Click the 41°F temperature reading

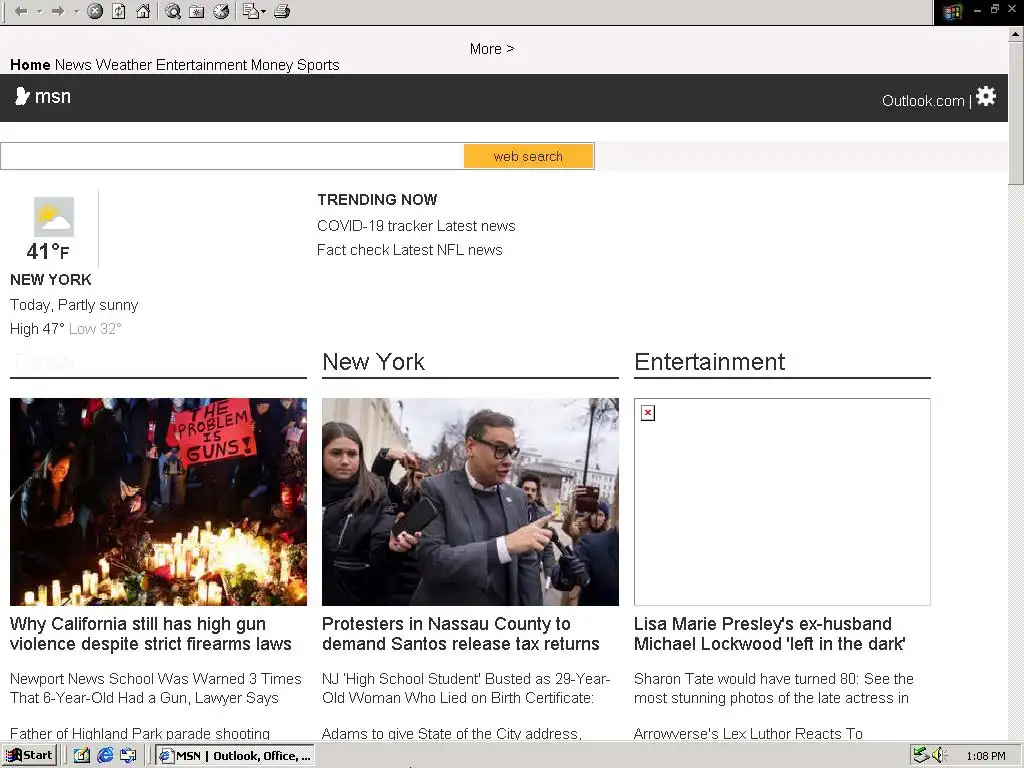coord(48,251)
